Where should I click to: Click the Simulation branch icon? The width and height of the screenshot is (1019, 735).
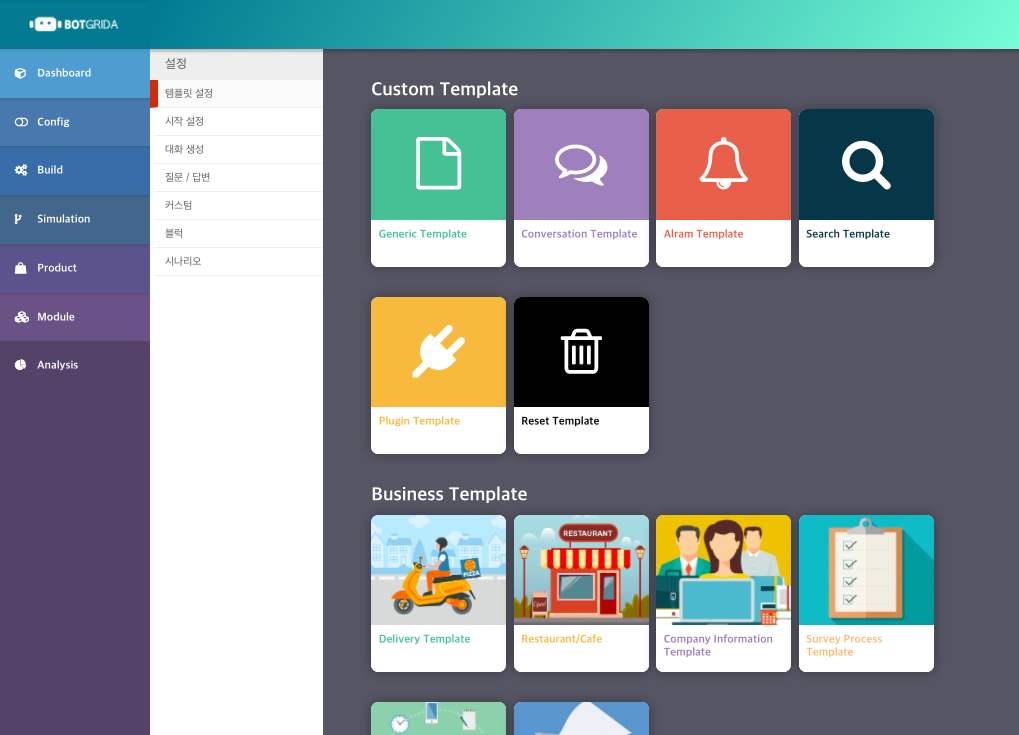click(19, 219)
